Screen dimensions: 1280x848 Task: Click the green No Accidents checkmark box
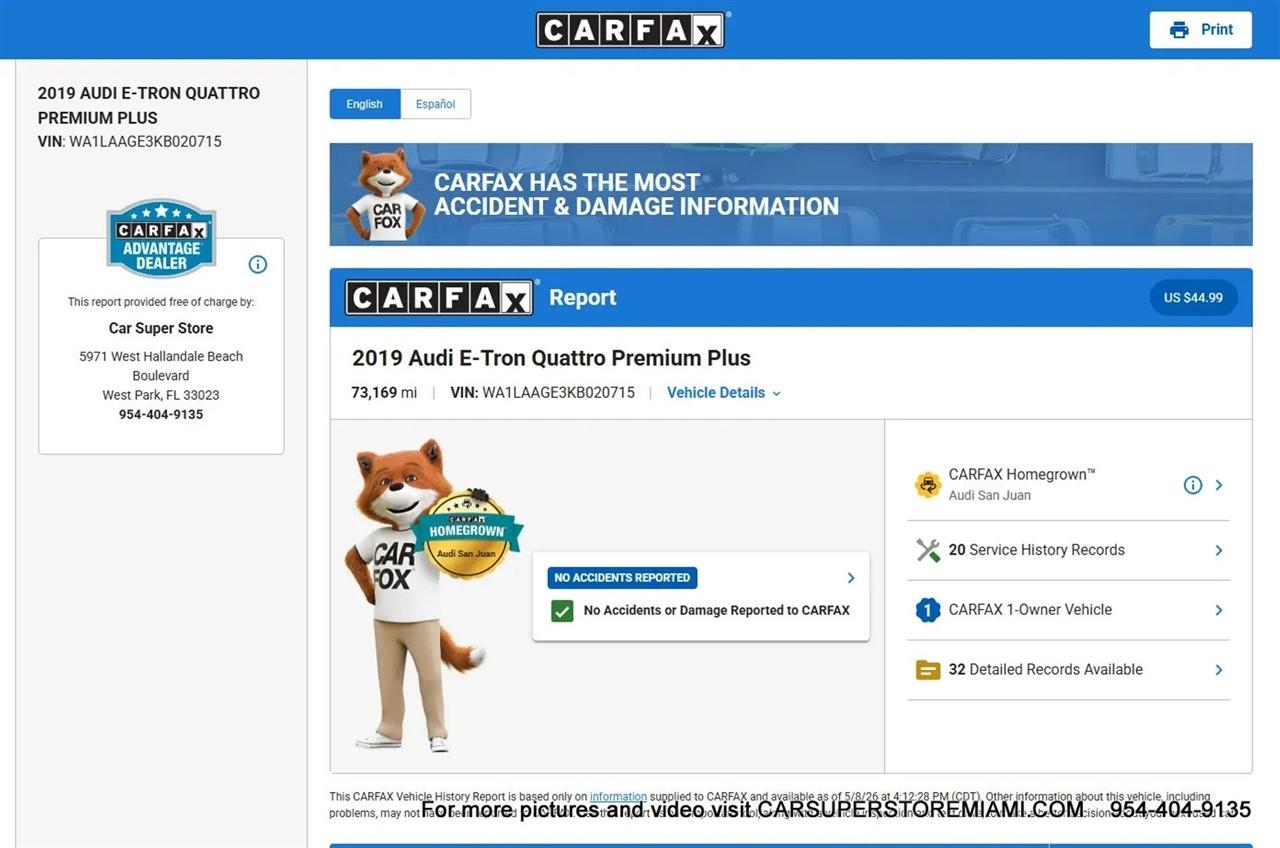tap(562, 610)
